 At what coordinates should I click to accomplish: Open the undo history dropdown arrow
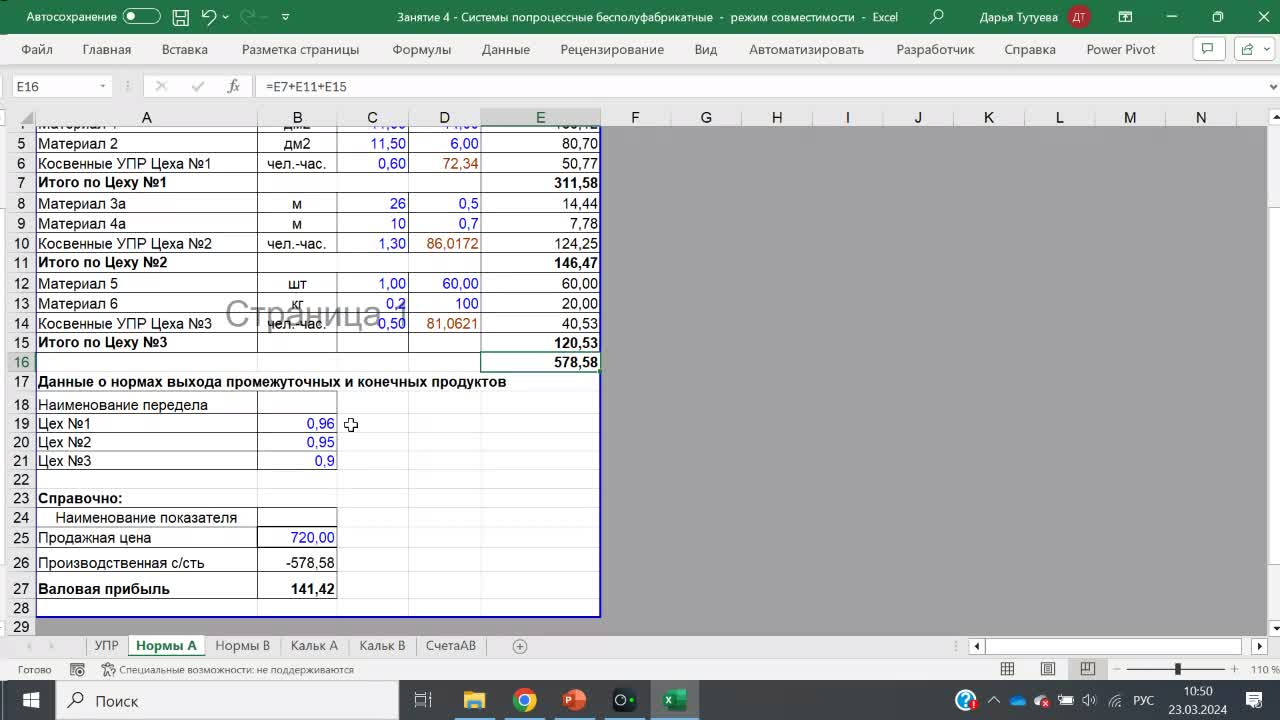pos(226,17)
